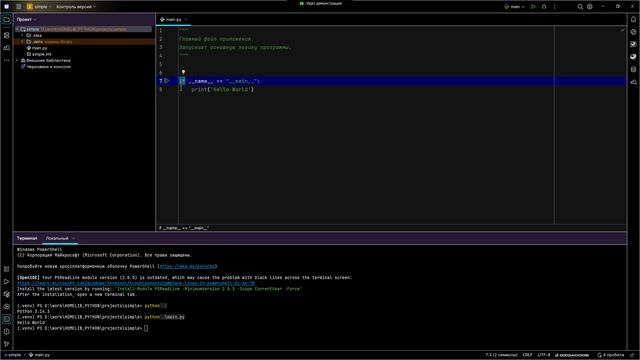
Task: Change UTF-8 file encoding
Action: pyautogui.click(x=544, y=355)
